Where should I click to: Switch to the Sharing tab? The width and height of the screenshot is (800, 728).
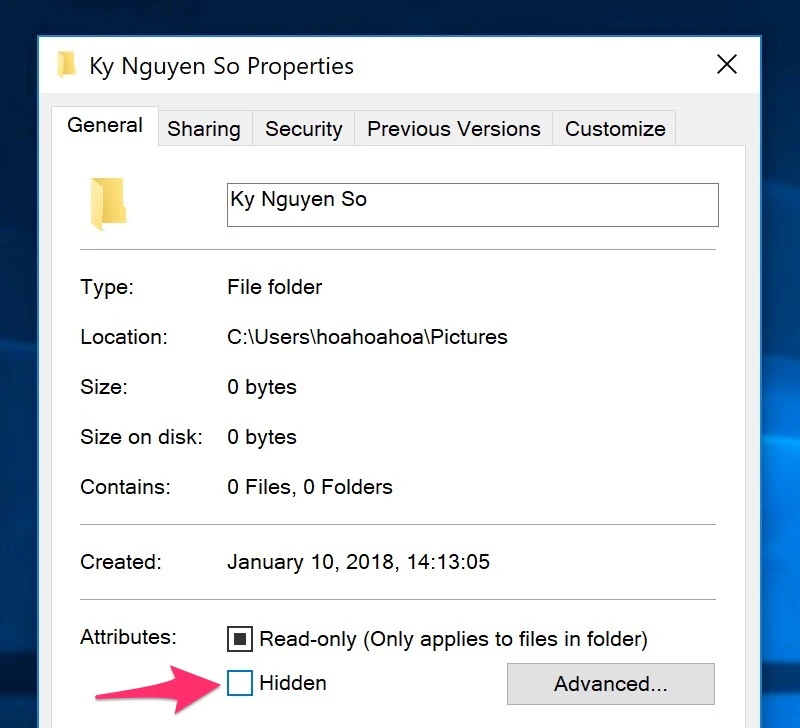204,128
